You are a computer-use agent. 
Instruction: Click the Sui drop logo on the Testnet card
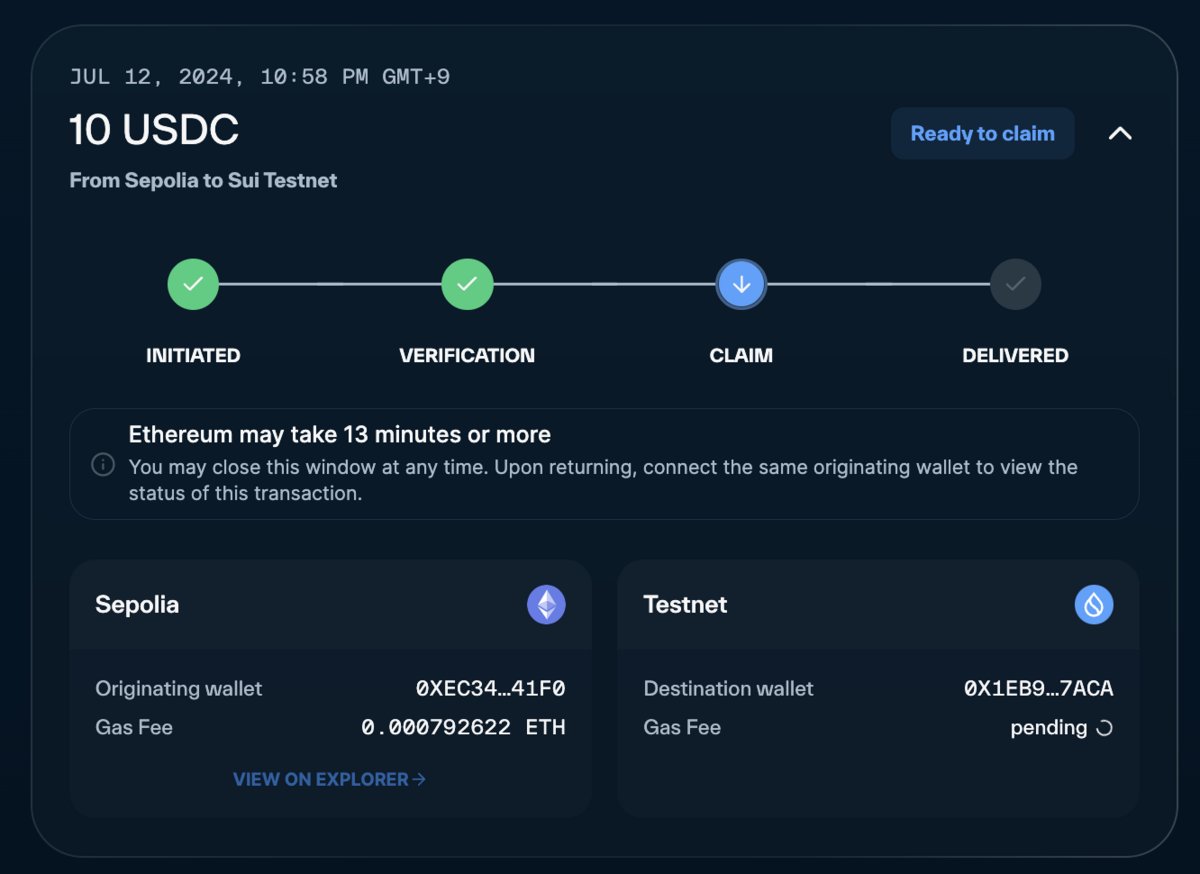click(1094, 604)
